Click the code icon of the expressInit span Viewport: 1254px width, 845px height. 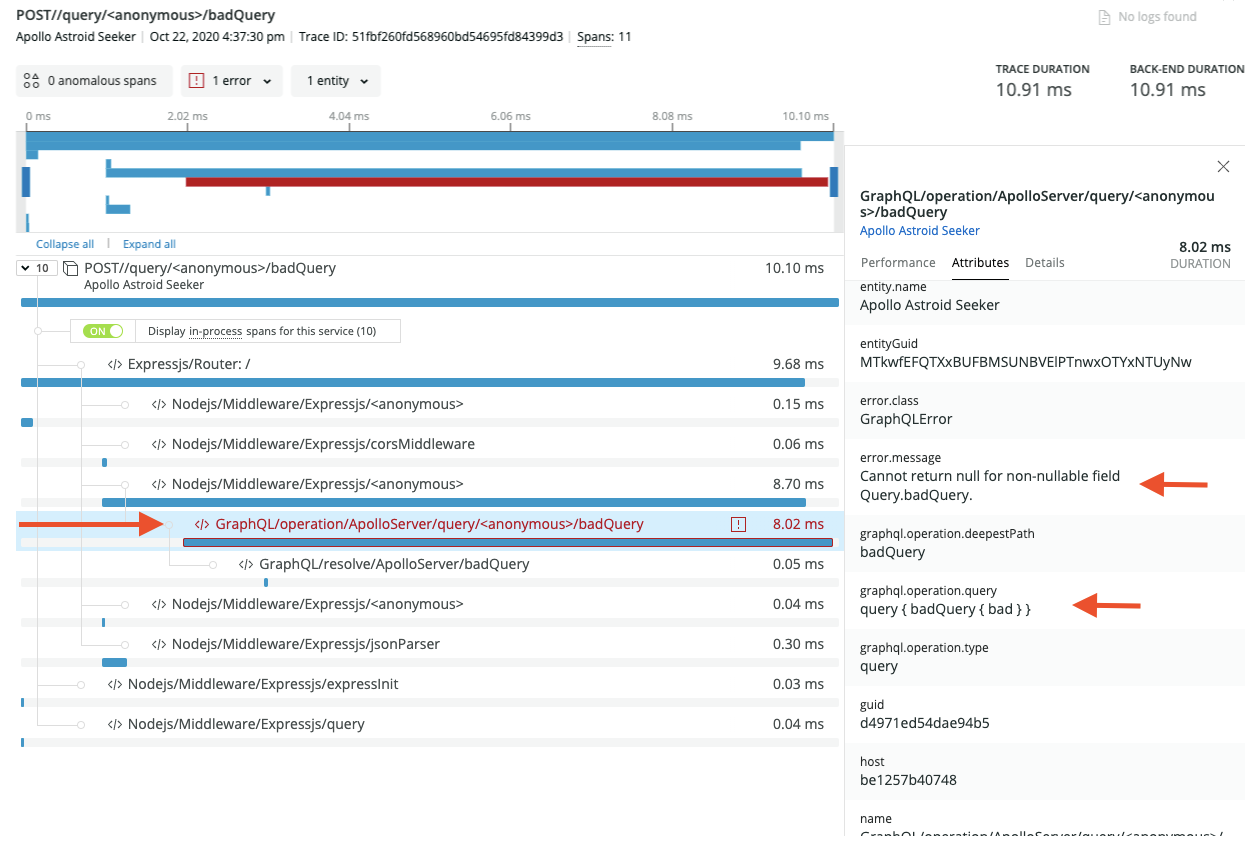[x=115, y=684]
